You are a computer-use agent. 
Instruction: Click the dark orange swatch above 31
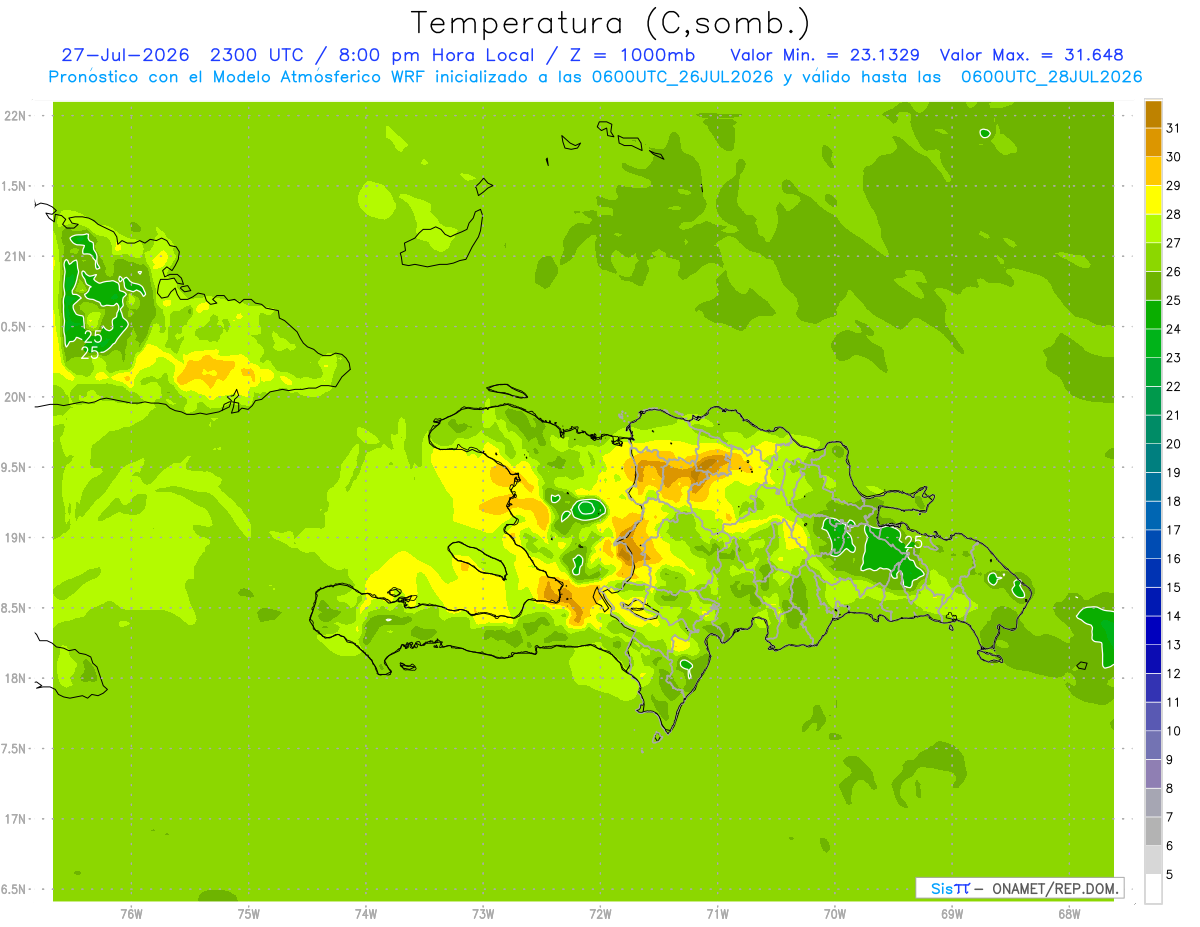click(1153, 114)
